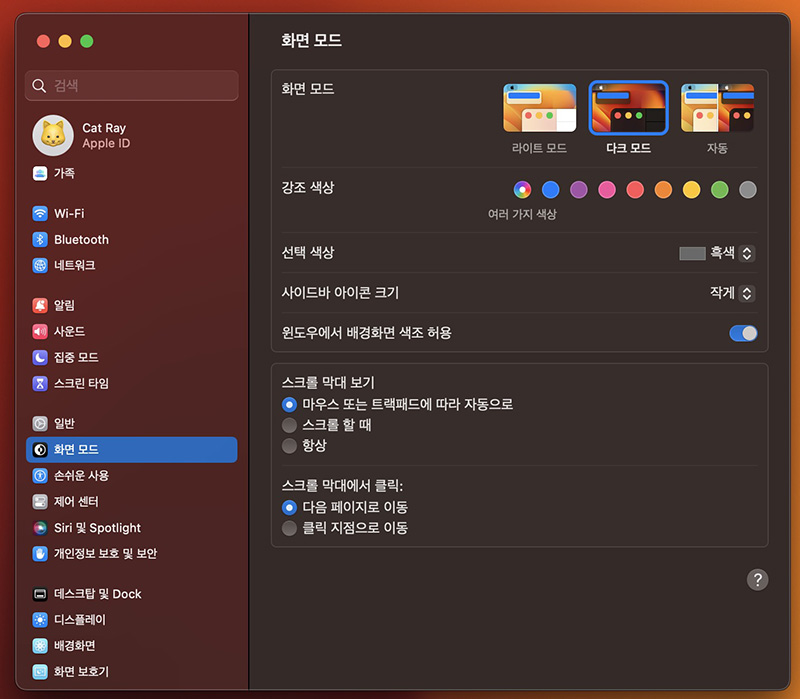Pick the yellow accent color swatch

pyautogui.click(x=691, y=190)
